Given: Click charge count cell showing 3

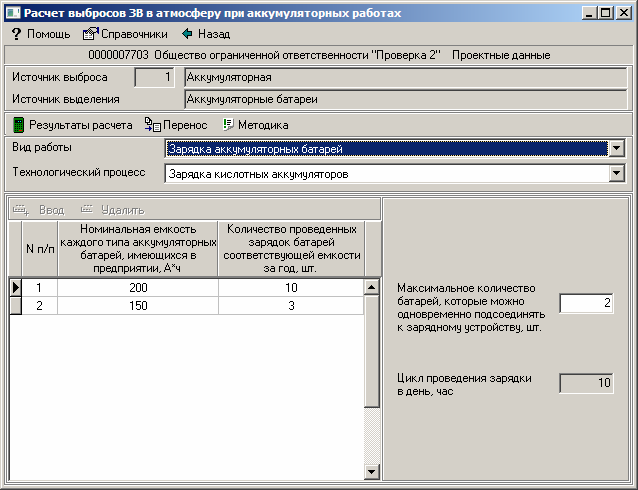Looking at the screenshot, I should click(x=290, y=306).
